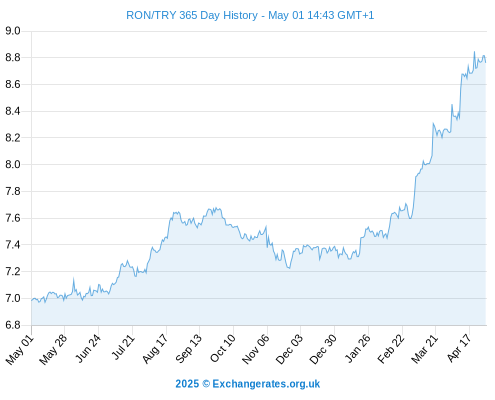Click the Dec 30 x-axis date label
Screen dimensions: 495x400
coord(323,349)
